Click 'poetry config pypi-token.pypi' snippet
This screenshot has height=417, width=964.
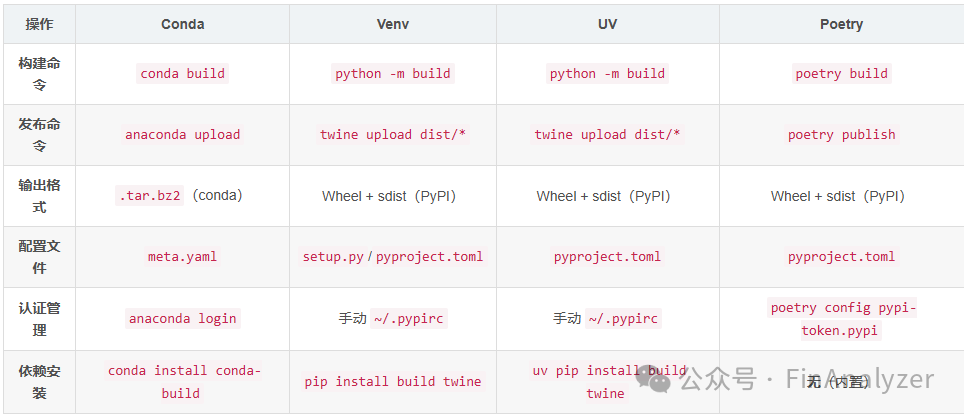[841, 319]
